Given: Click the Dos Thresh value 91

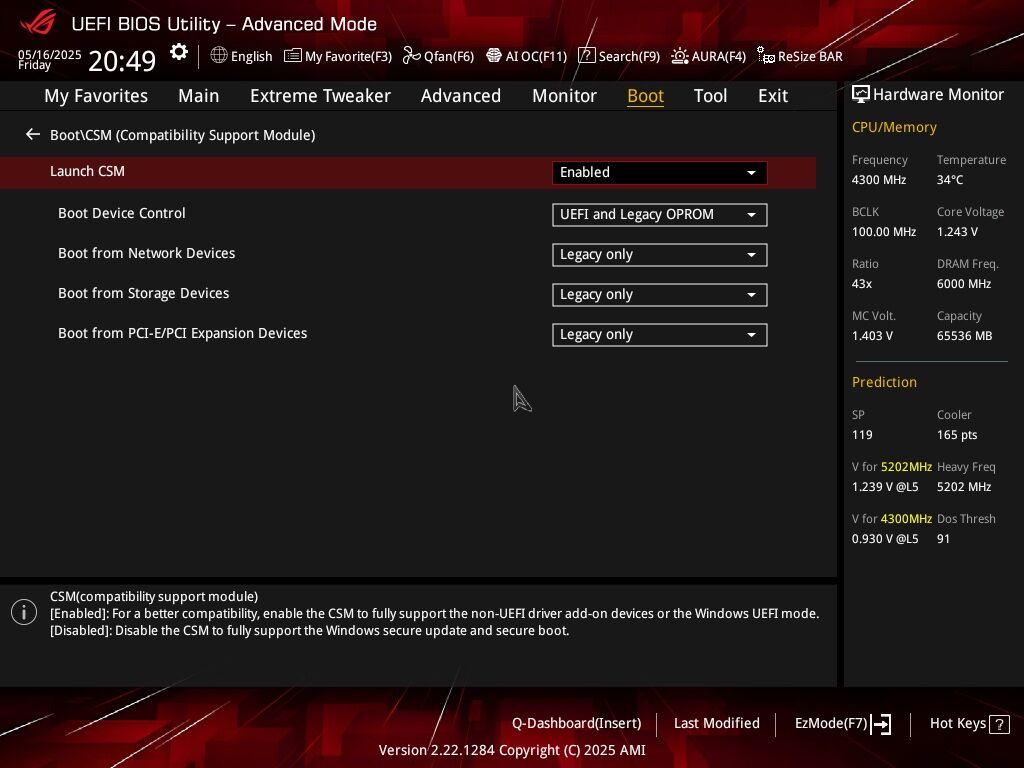Looking at the screenshot, I should [x=943, y=539].
